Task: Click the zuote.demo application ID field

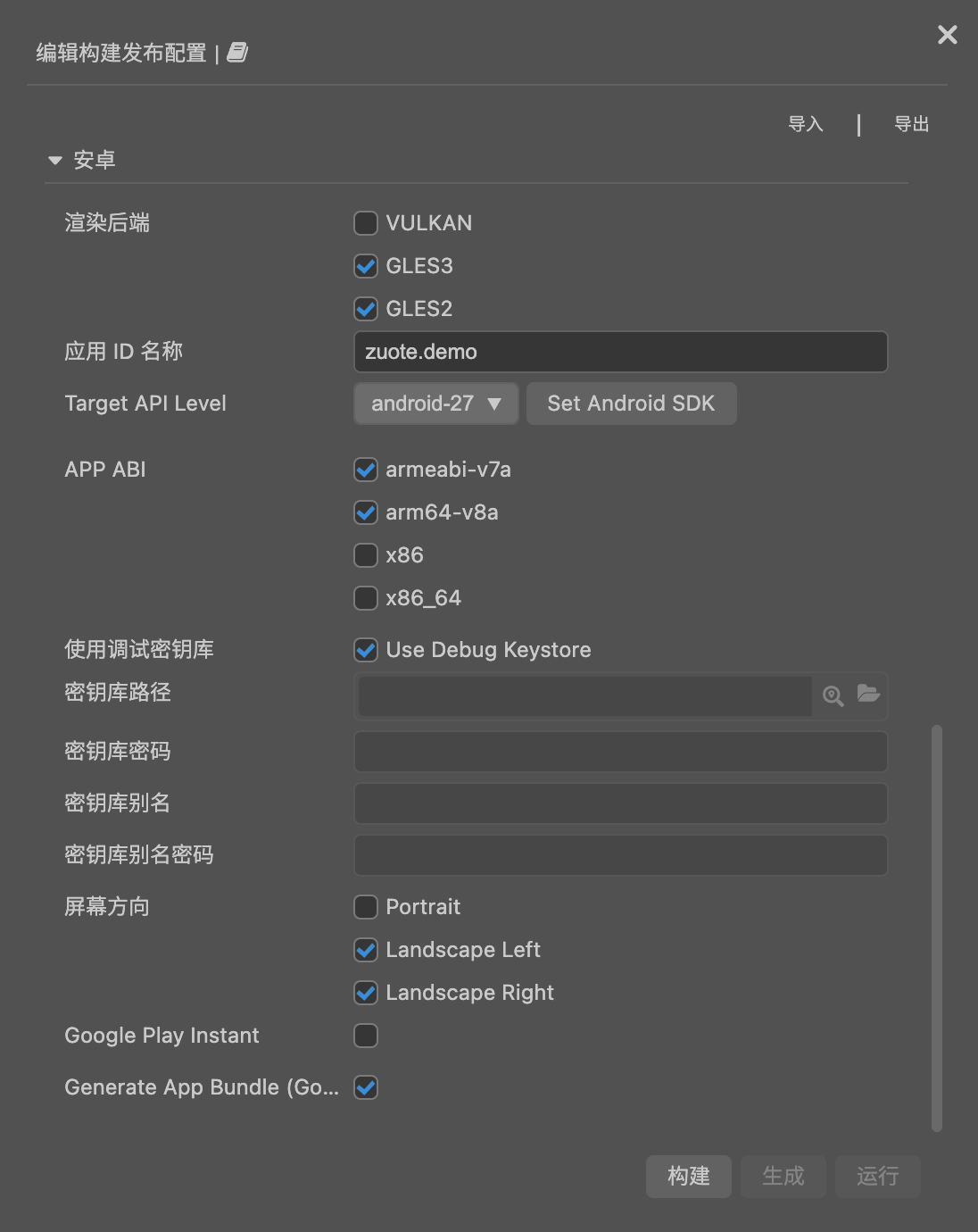Action: [620, 352]
